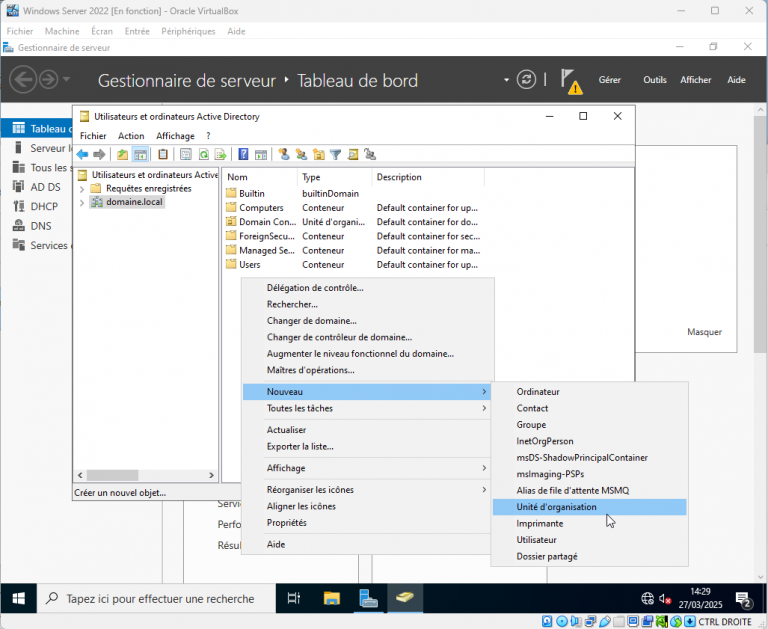Click the Masquer link

[704, 332]
